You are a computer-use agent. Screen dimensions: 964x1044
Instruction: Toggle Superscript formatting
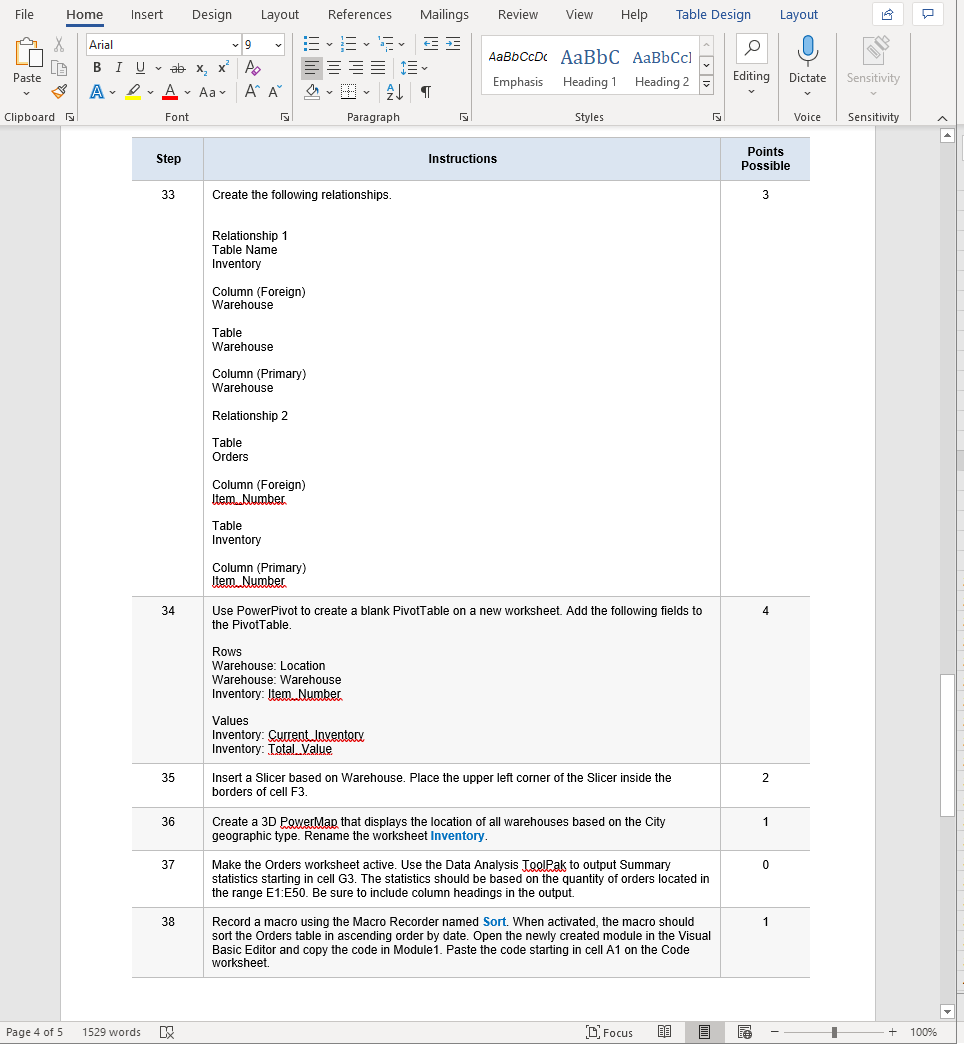[223, 68]
